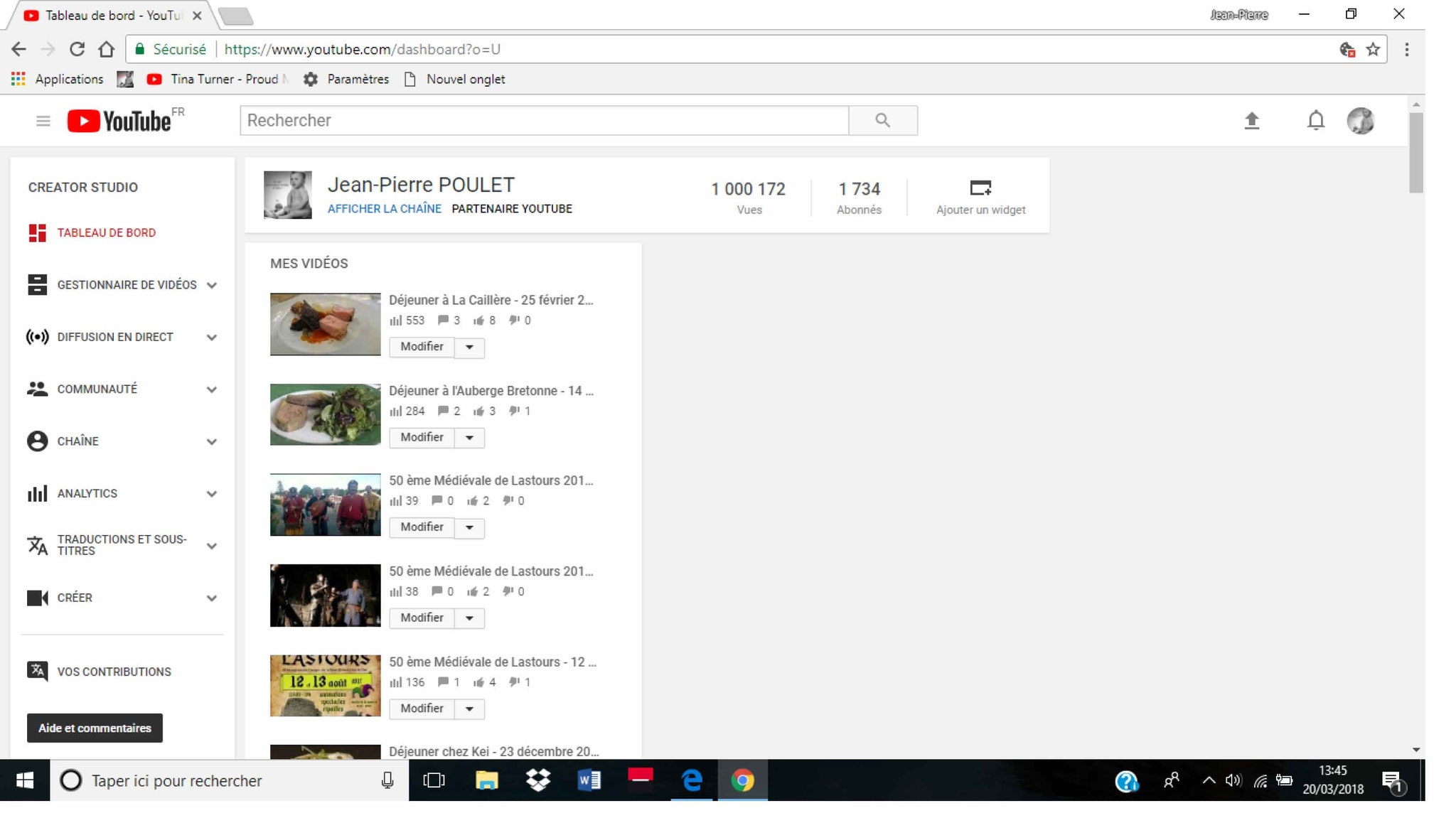This screenshot has height=813, width=1456.
Task: Open Microsoft Edge from taskbar
Action: pyautogui.click(x=692, y=780)
